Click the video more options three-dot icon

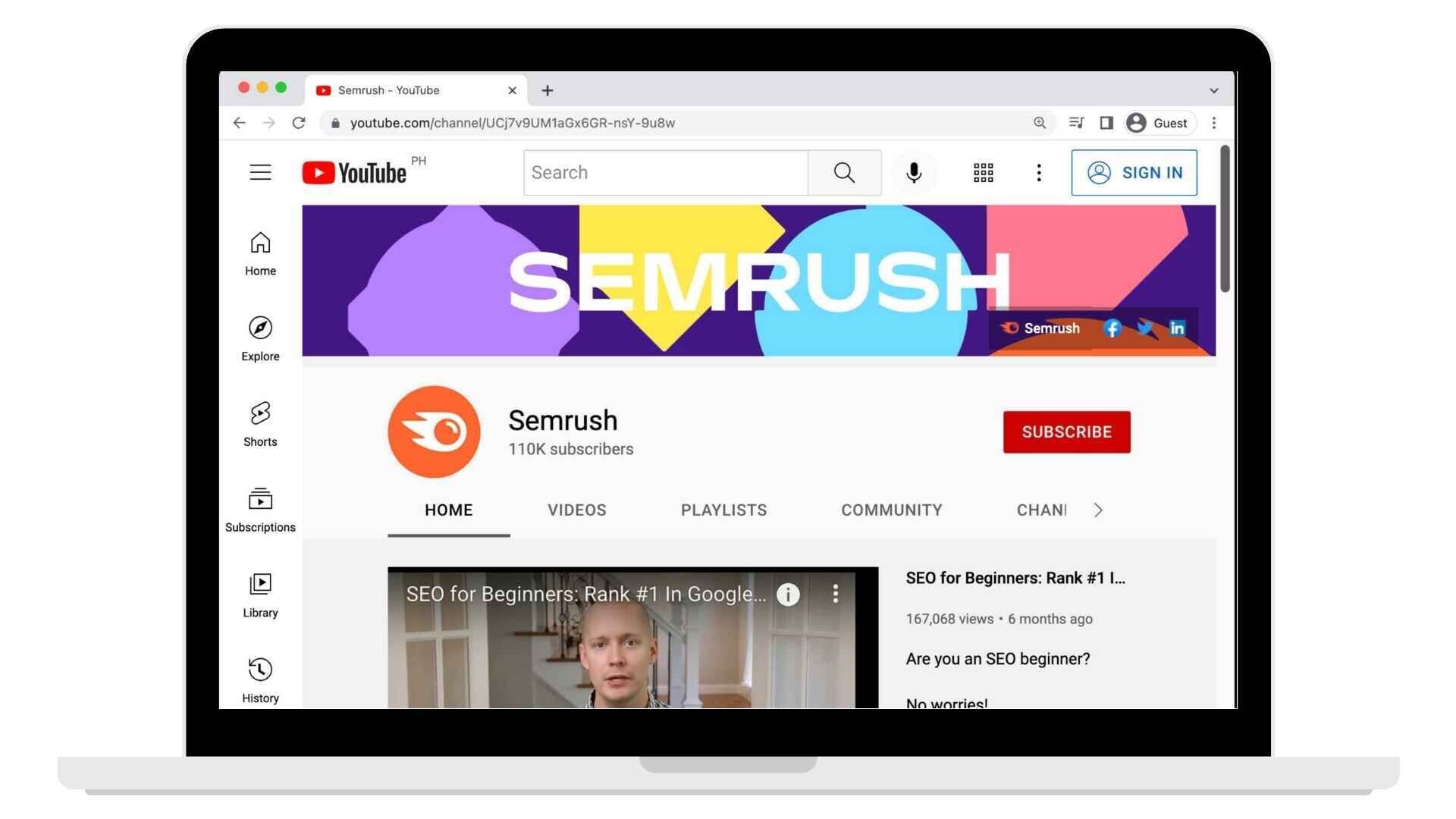(x=835, y=594)
